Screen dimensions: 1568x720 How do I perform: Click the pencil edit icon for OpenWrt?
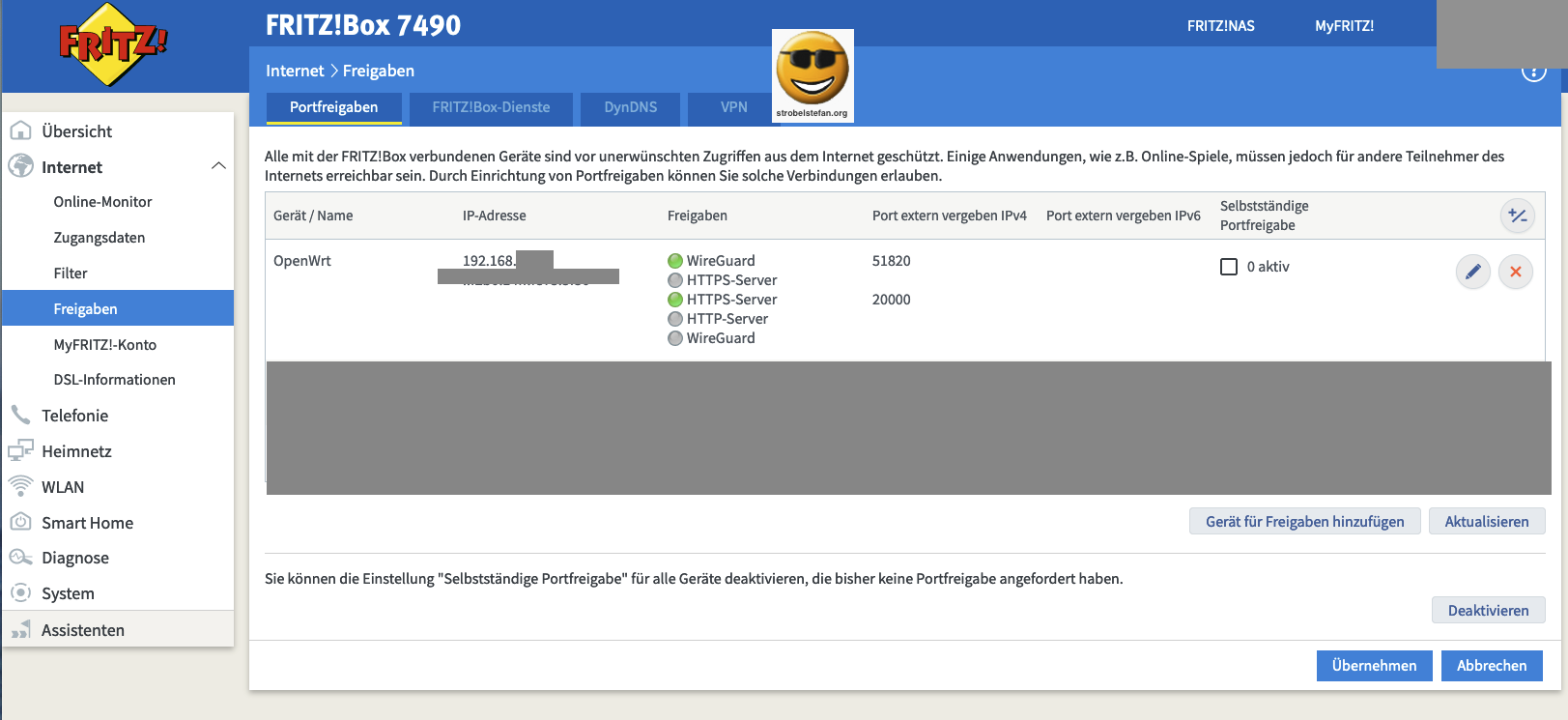(x=1472, y=273)
